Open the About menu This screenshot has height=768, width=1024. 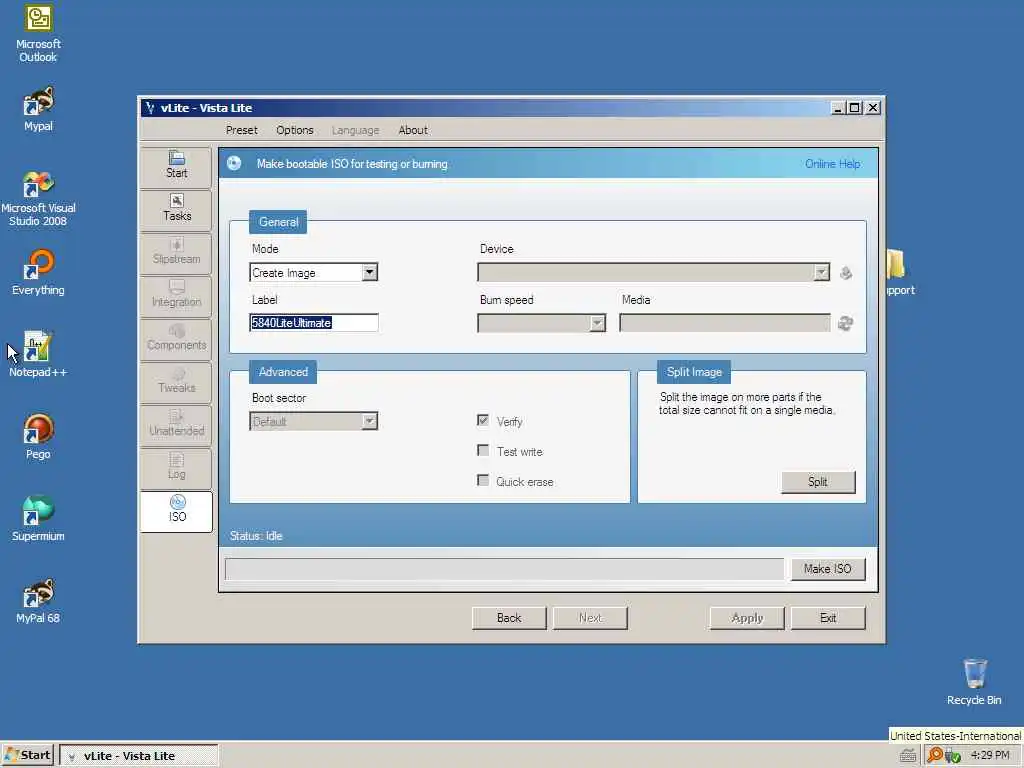coord(413,130)
